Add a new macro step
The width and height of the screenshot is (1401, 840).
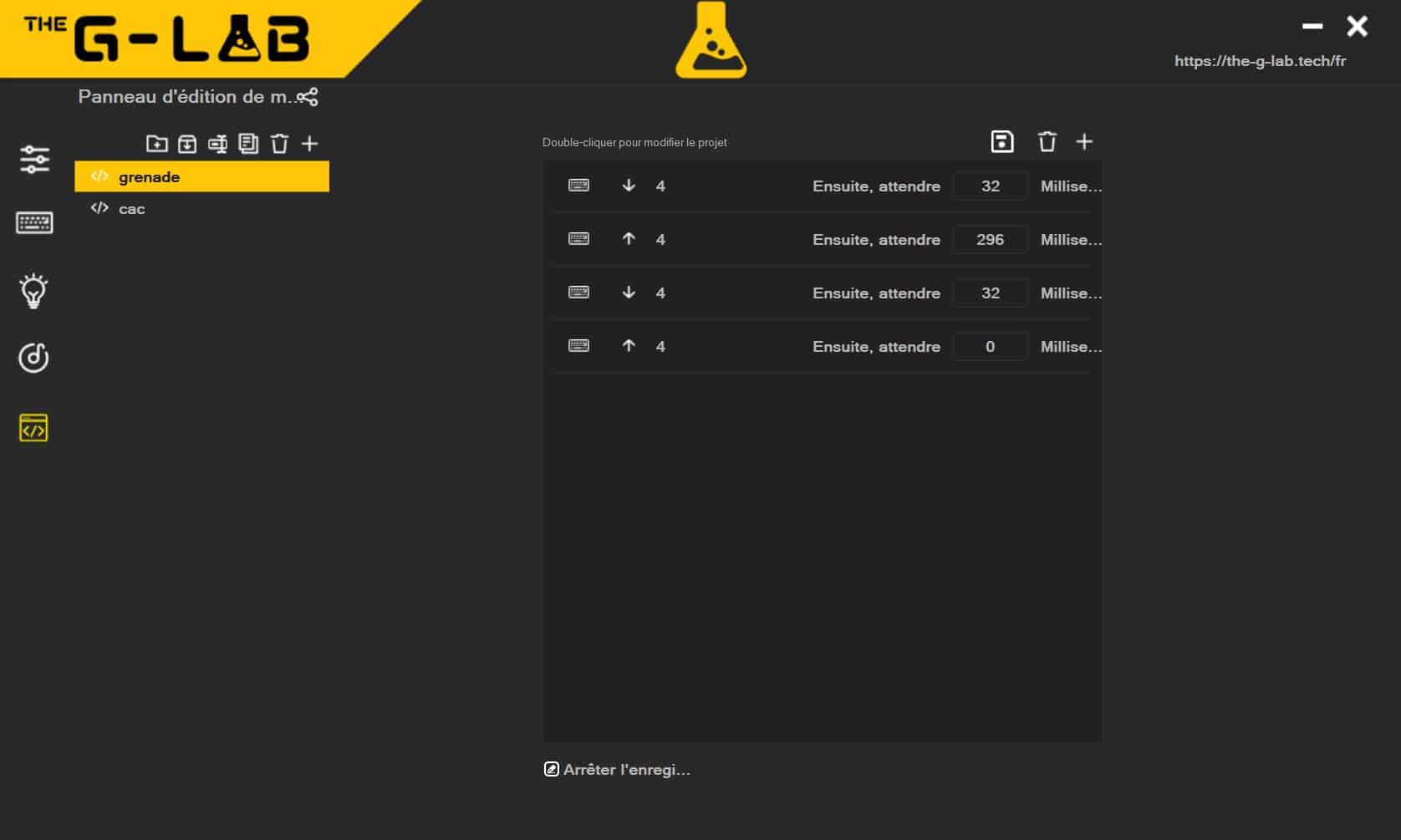coord(1084,142)
